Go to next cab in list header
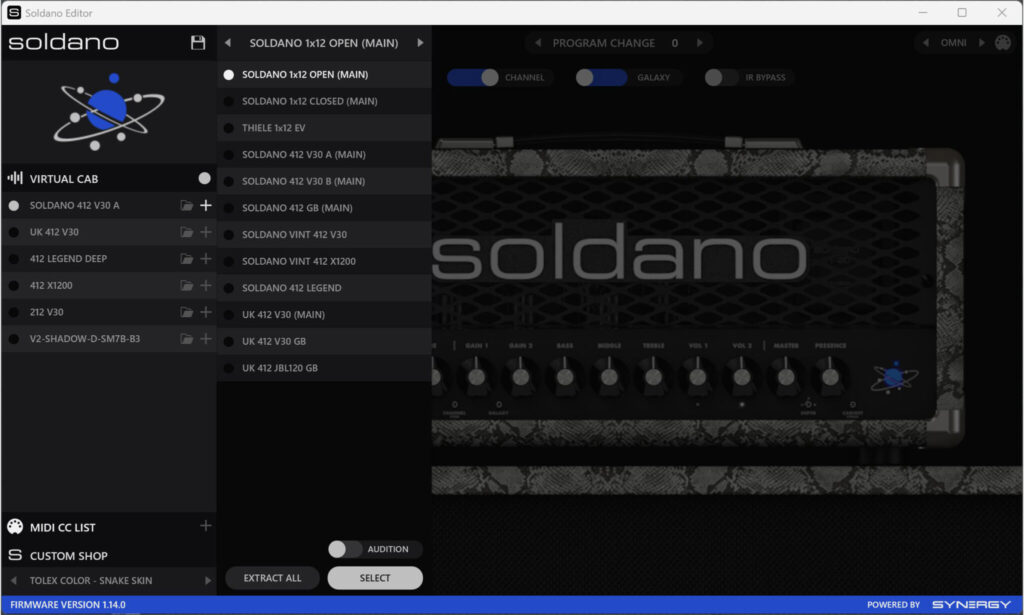Screen dimensions: 1024x615 click(x=420, y=42)
